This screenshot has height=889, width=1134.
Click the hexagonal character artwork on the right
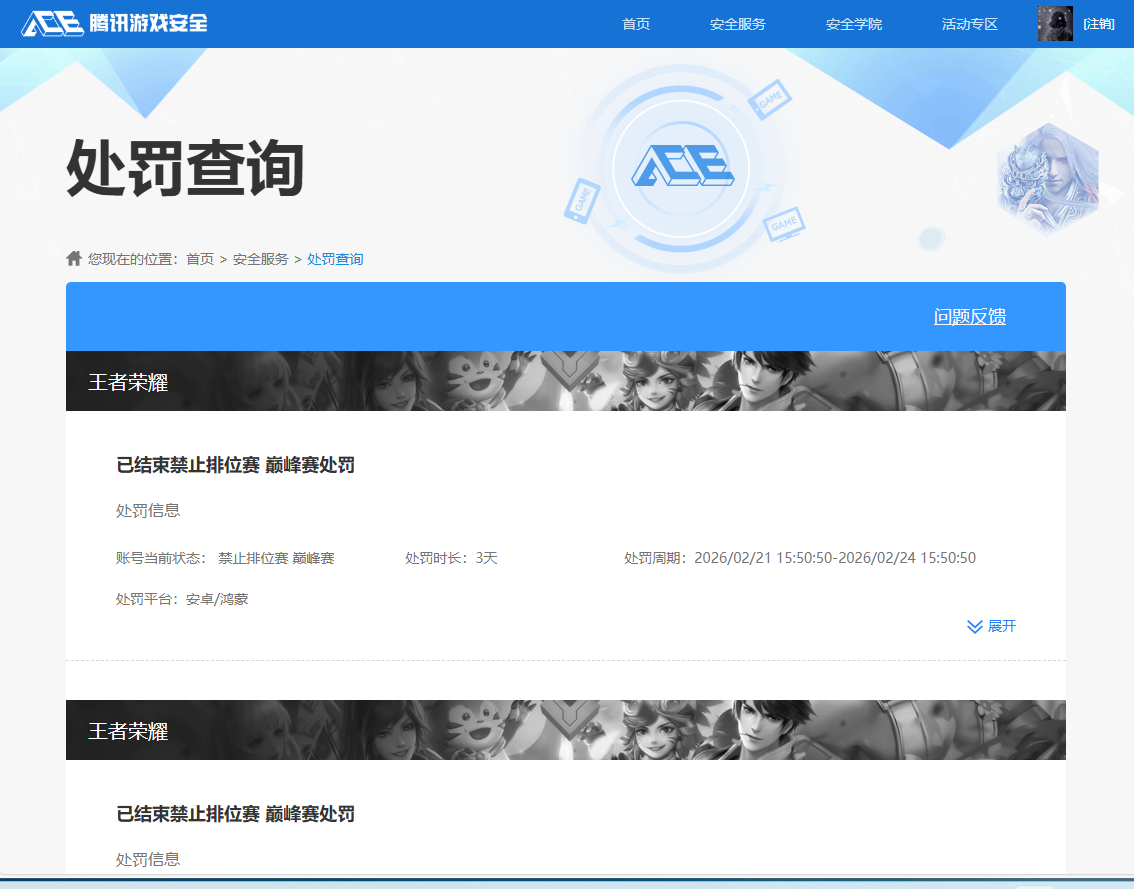pyautogui.click(x=1048, y=180)
